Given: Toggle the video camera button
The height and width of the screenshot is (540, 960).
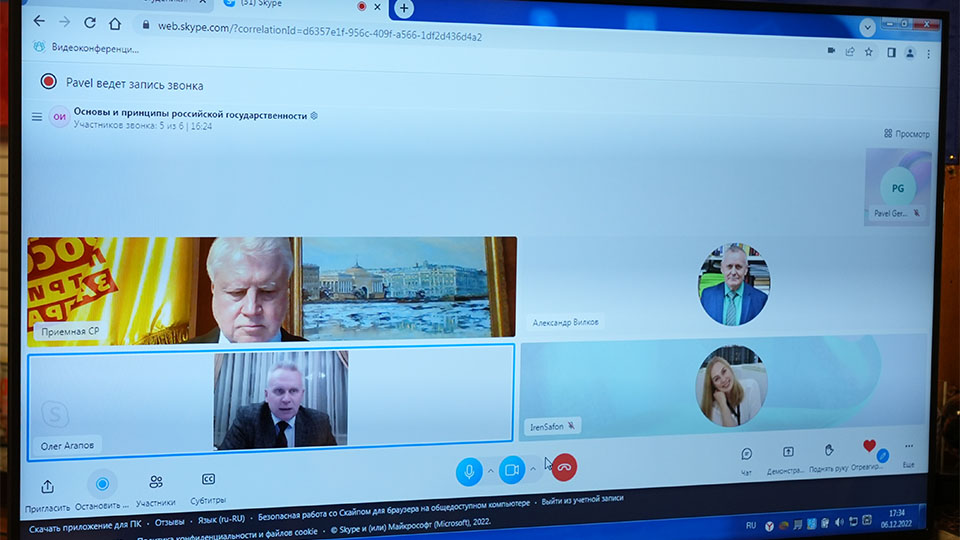Looking at the screenshot, I should click(x=512, y=469).
